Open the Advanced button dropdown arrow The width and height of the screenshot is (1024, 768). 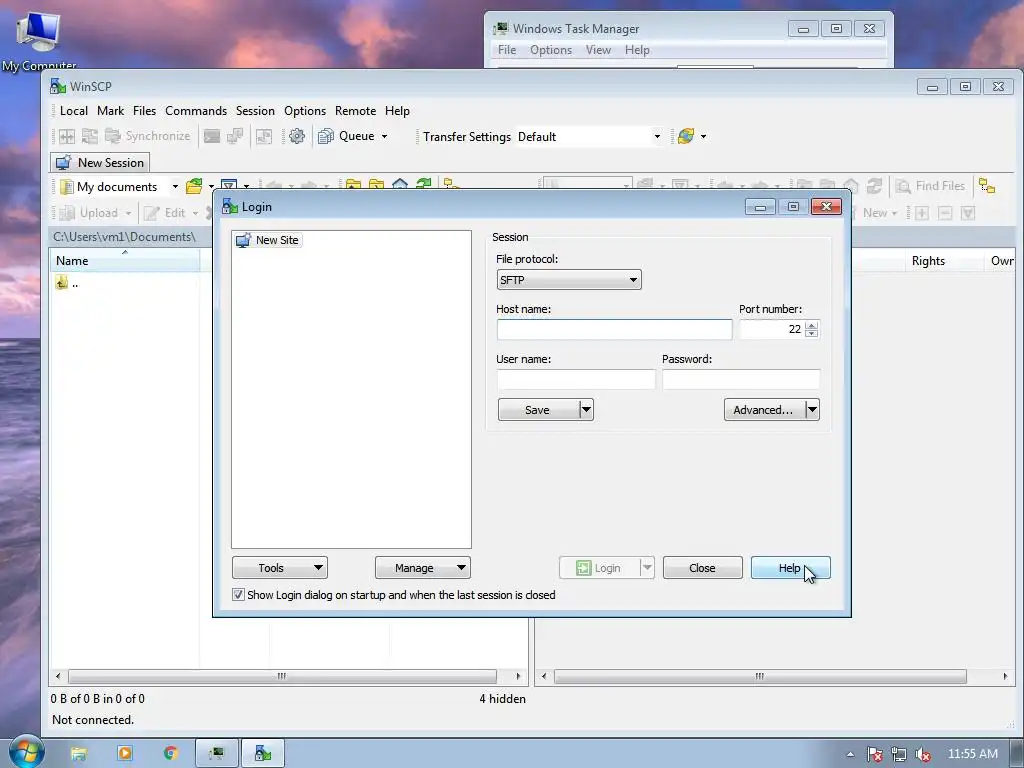point(812,410)
